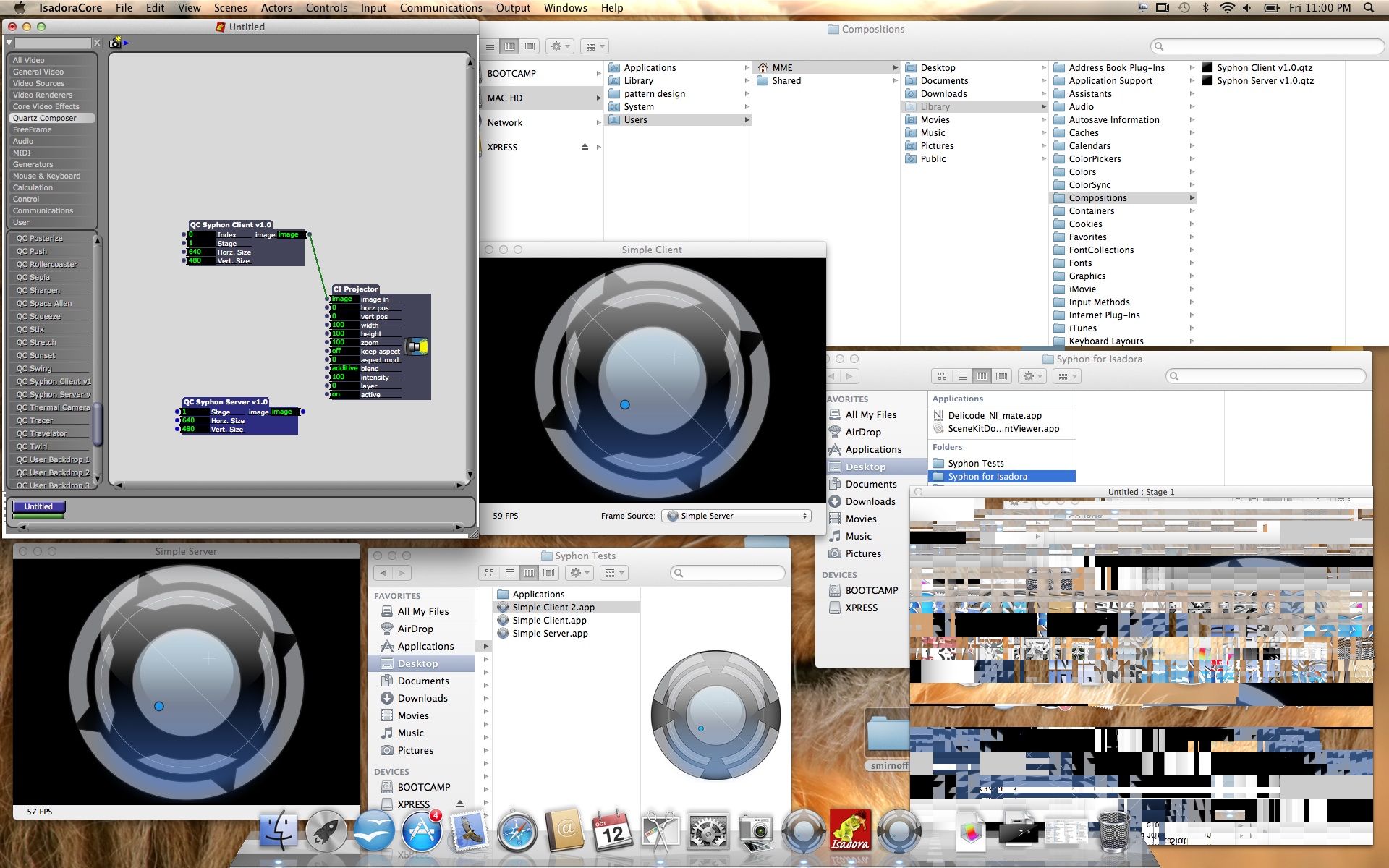Image resolution: width=1389 pixels, height=868 pixels.
Task: Open Mail from the dock
Action: click(x=470, y=831)
